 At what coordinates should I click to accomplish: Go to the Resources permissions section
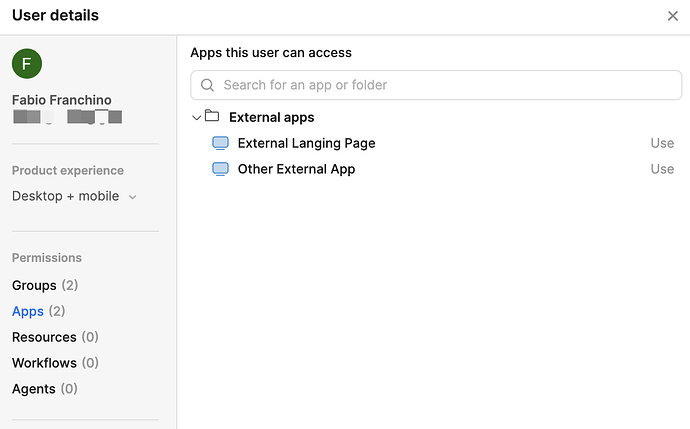pos(44,337)
